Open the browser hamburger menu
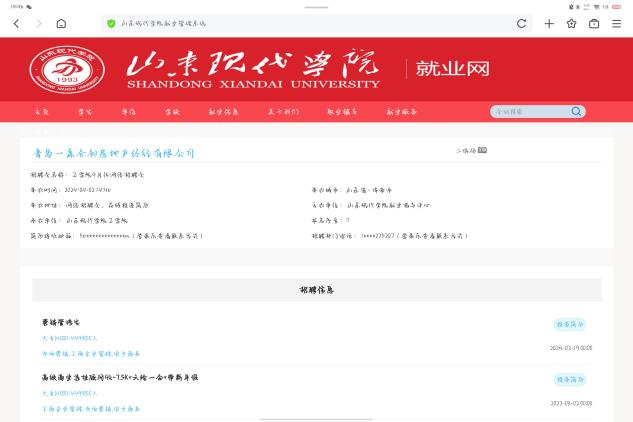 click(617, 23)
